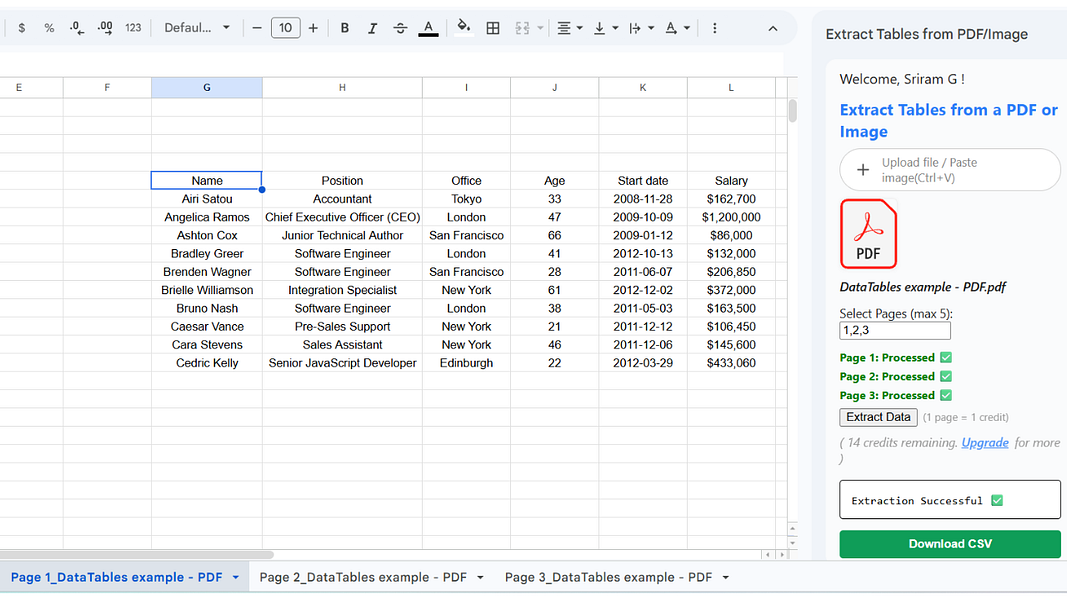Increase decimal places icon

pyautogui.click(x=105, y=28)
